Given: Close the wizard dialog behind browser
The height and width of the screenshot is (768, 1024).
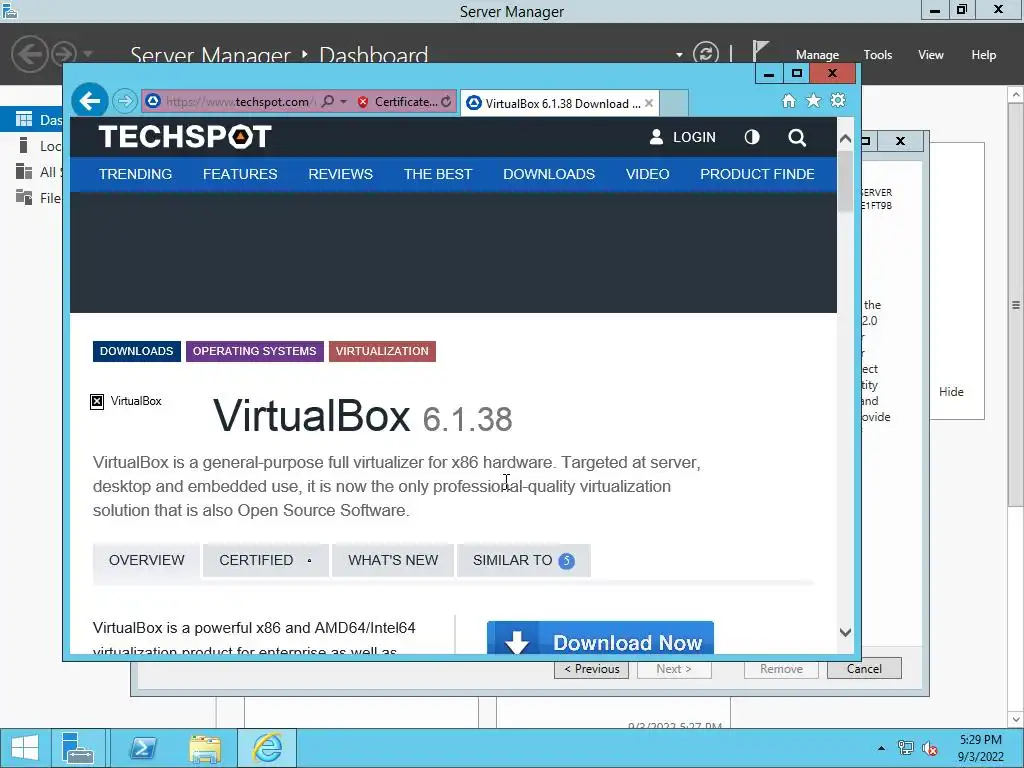Looking at the screenshot, I should click(x=901, y=140).
